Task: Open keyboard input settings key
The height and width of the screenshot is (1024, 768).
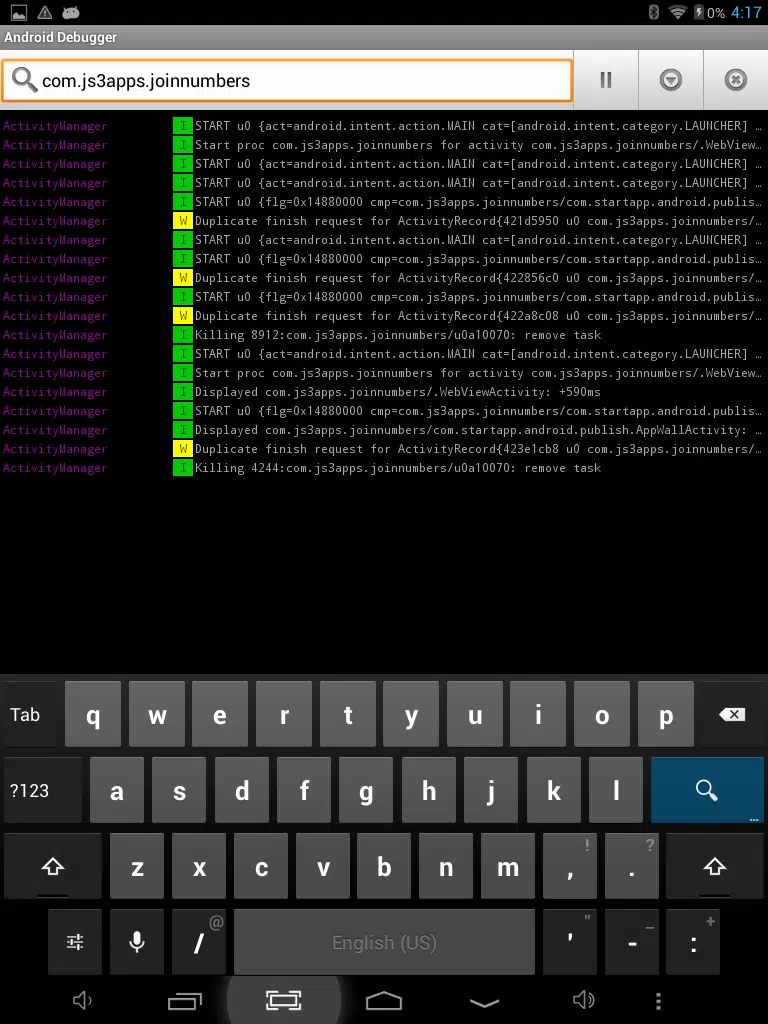Action: coord(75,942)
